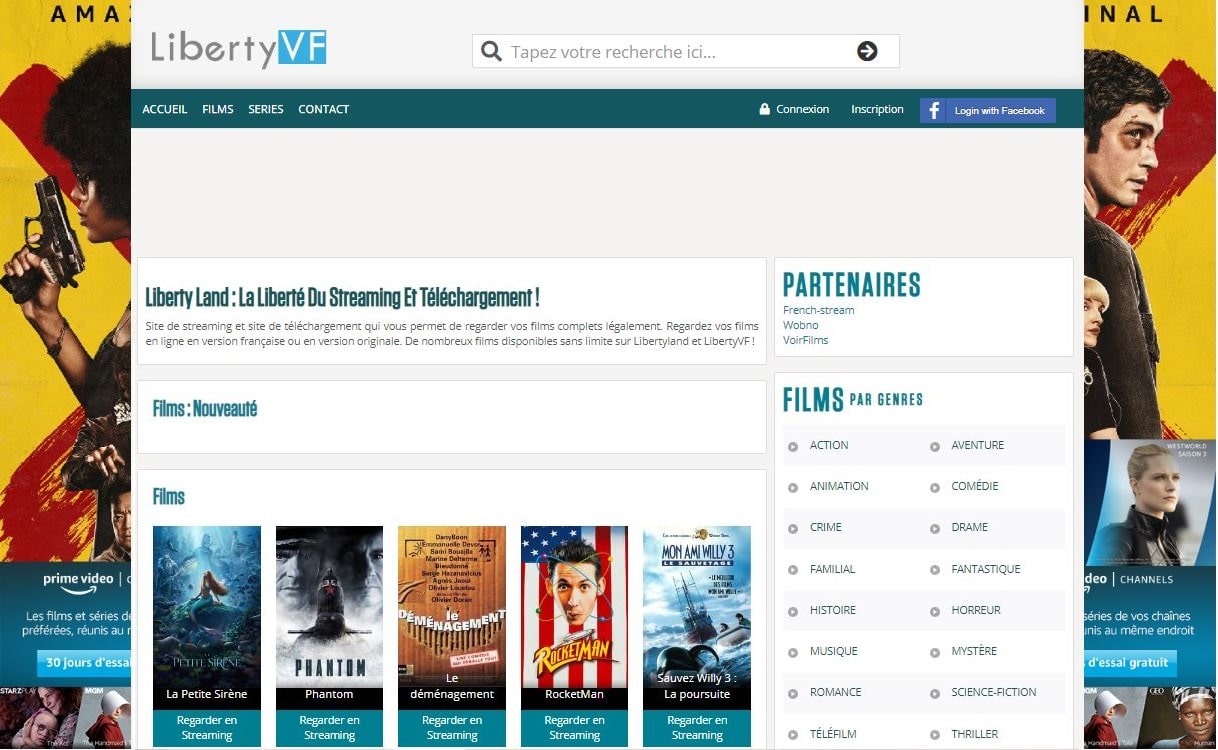1218x750 pixels.
Task: Click the bullet icon next to Science-Fiction
Action: (935, 693)
